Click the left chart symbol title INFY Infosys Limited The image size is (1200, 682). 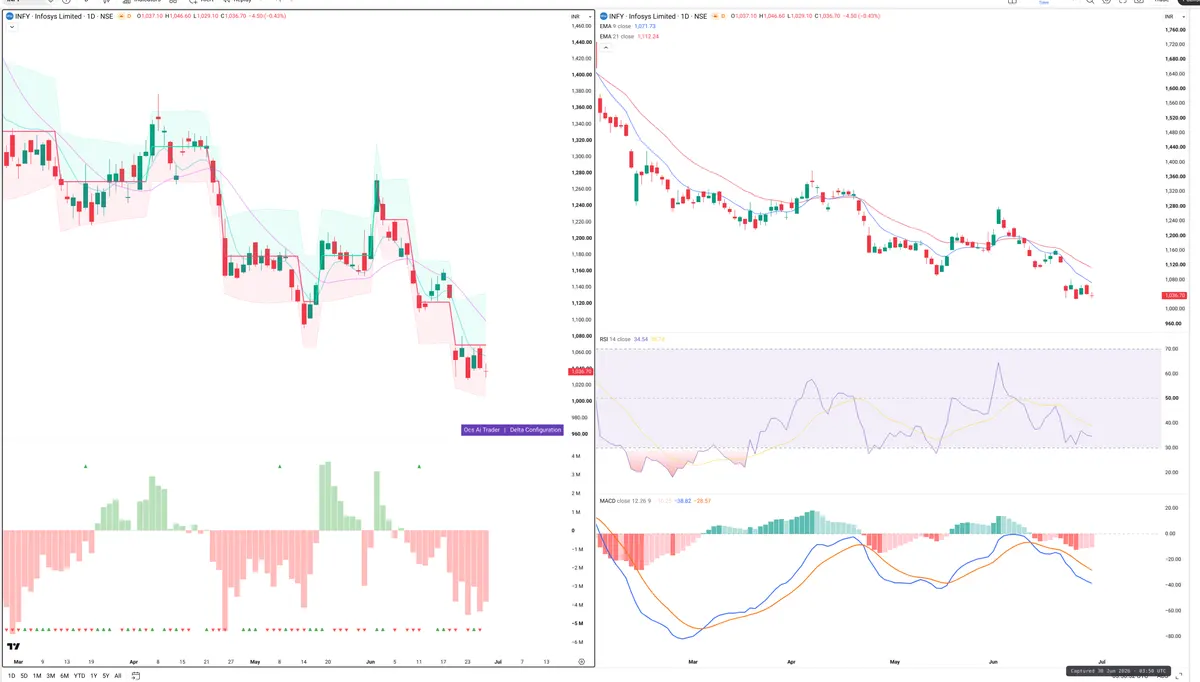(65, 16)
